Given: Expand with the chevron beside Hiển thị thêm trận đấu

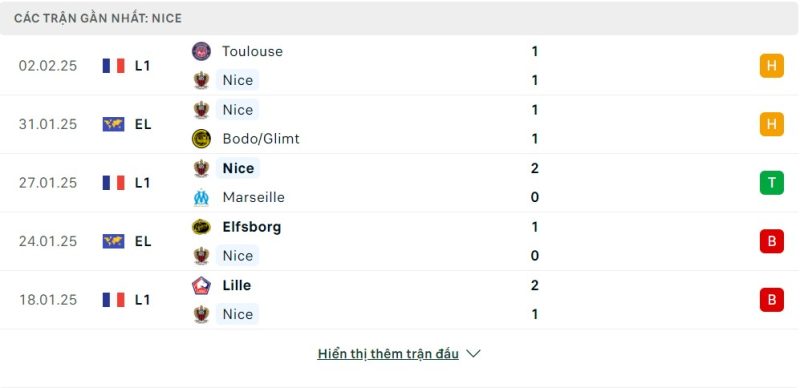Looking at the screenshot, I should [473, 354].
